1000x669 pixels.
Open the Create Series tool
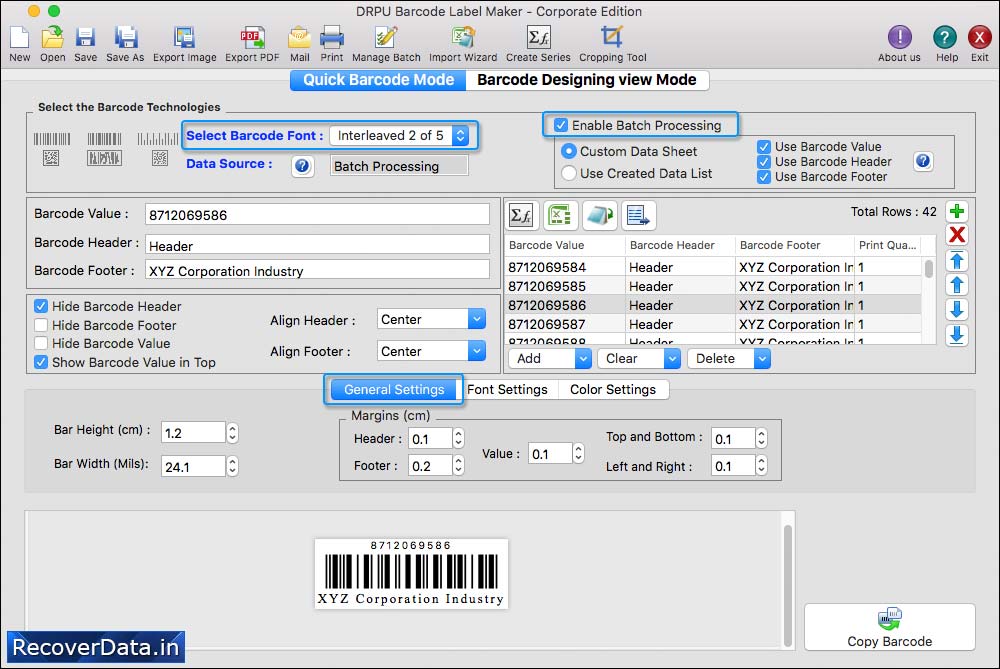[x=538, y=38]
